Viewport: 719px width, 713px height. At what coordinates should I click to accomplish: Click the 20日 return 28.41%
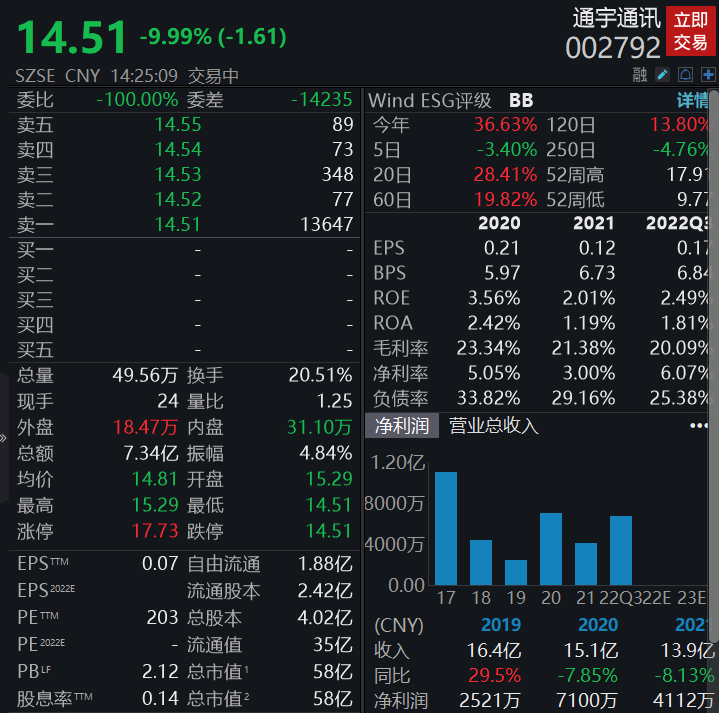point(505,175)
